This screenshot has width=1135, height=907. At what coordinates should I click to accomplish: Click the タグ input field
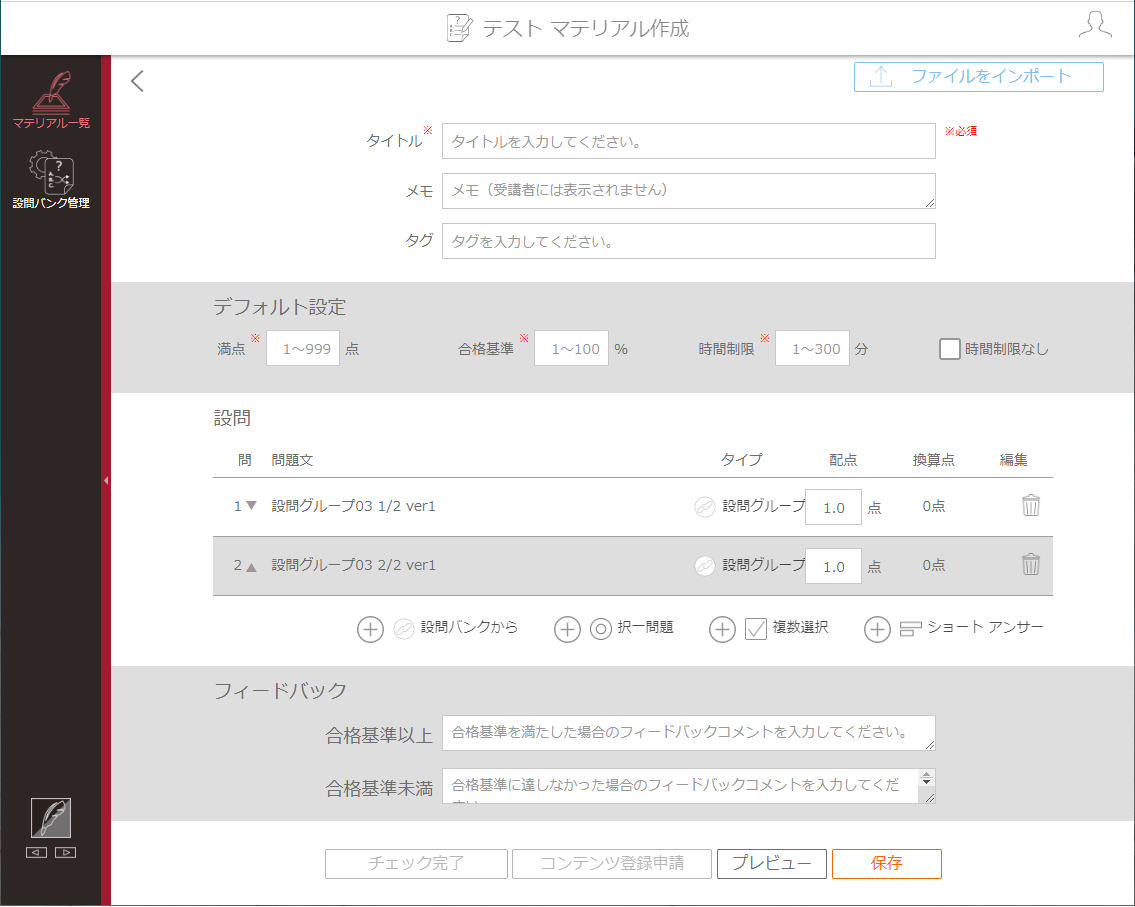688,241
